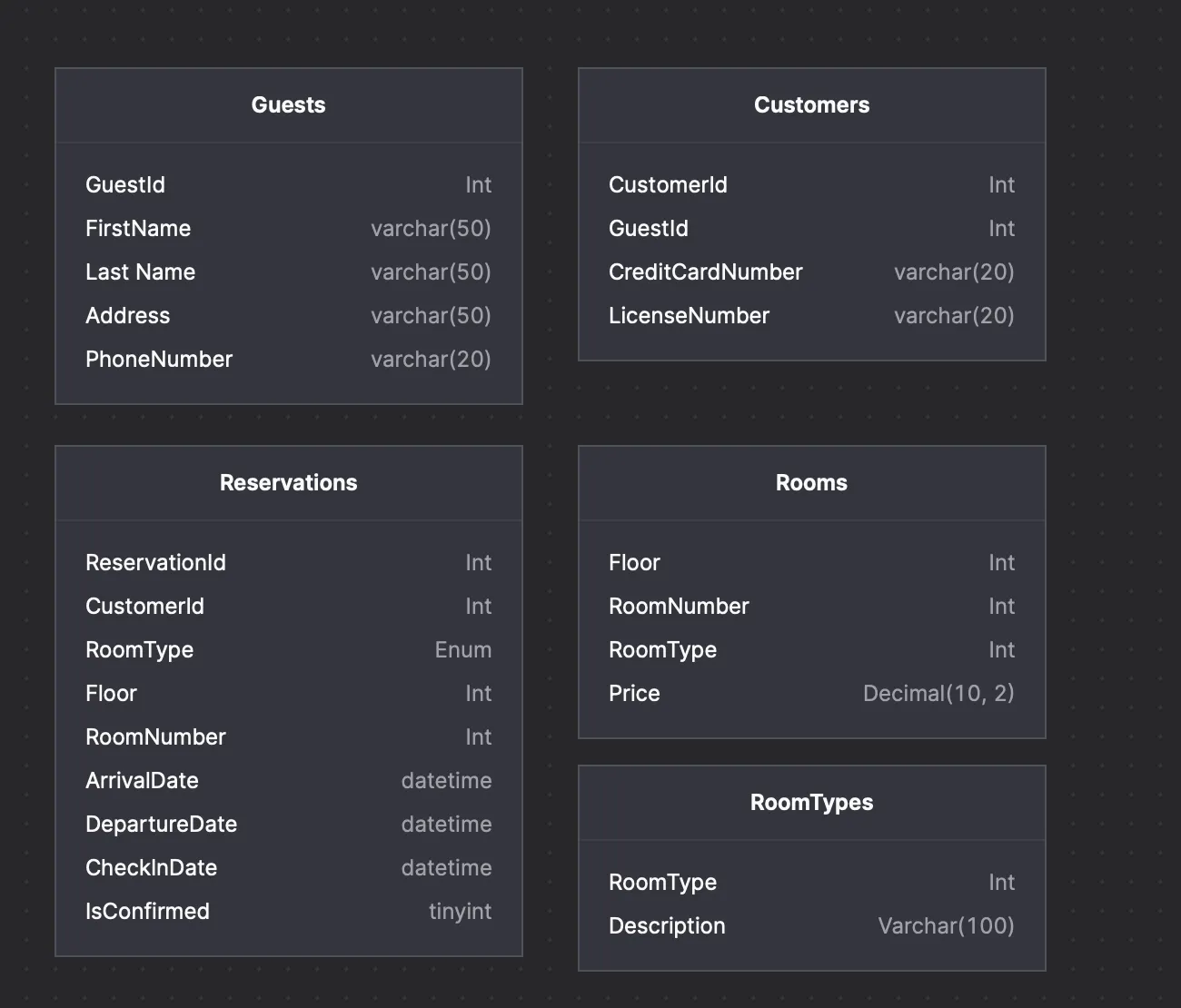Select the Price field in Rooms

pyautogui.click(x=634, y=694)
